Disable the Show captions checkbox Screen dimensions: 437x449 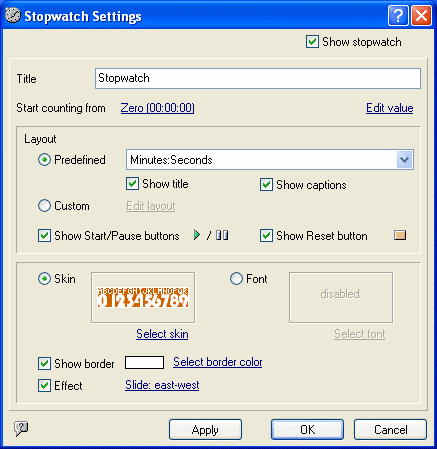coord(266,185)
